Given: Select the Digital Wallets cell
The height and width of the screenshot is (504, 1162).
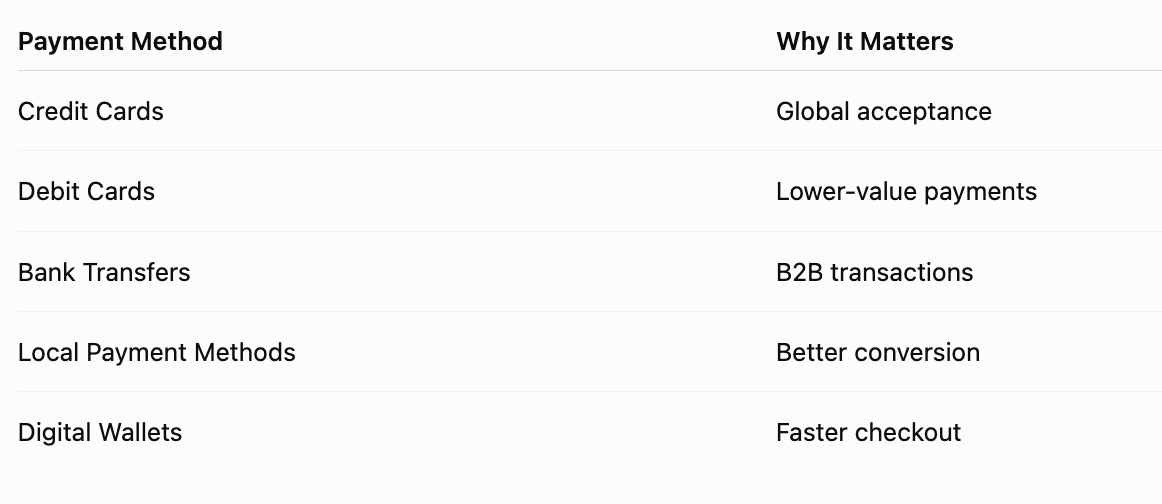Looking at the screenshot, I should coord(100,432).
